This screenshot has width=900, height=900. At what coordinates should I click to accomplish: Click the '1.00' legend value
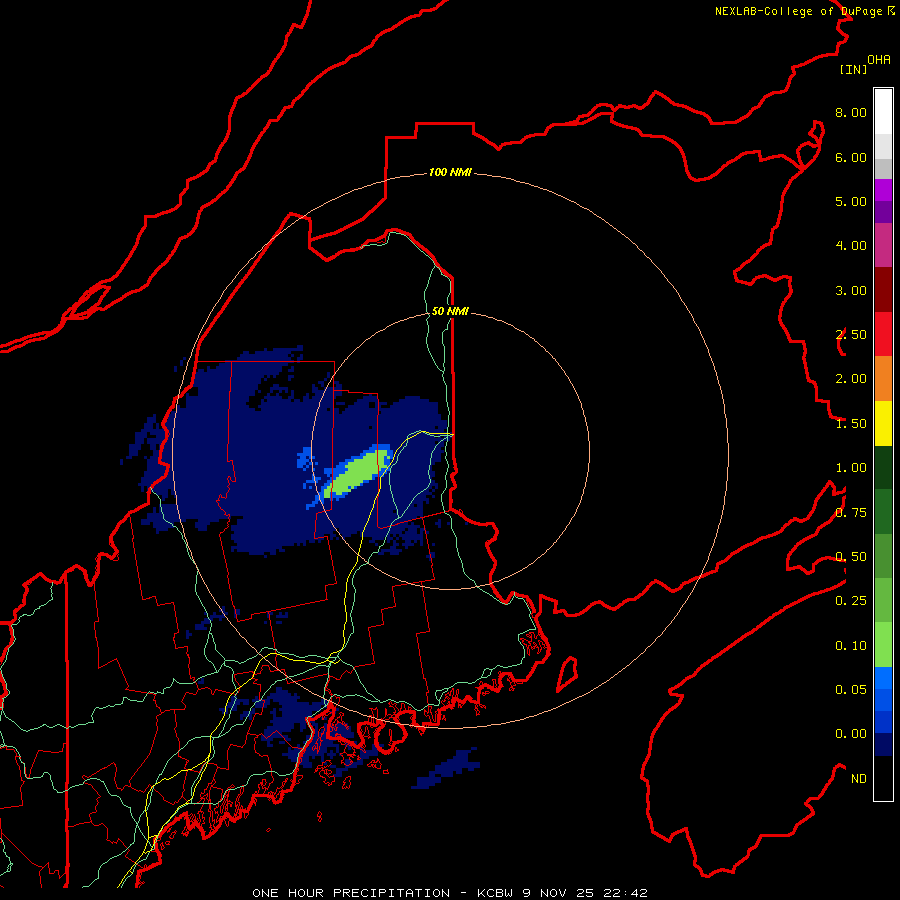pyautogui.click(x=851, y=468)
